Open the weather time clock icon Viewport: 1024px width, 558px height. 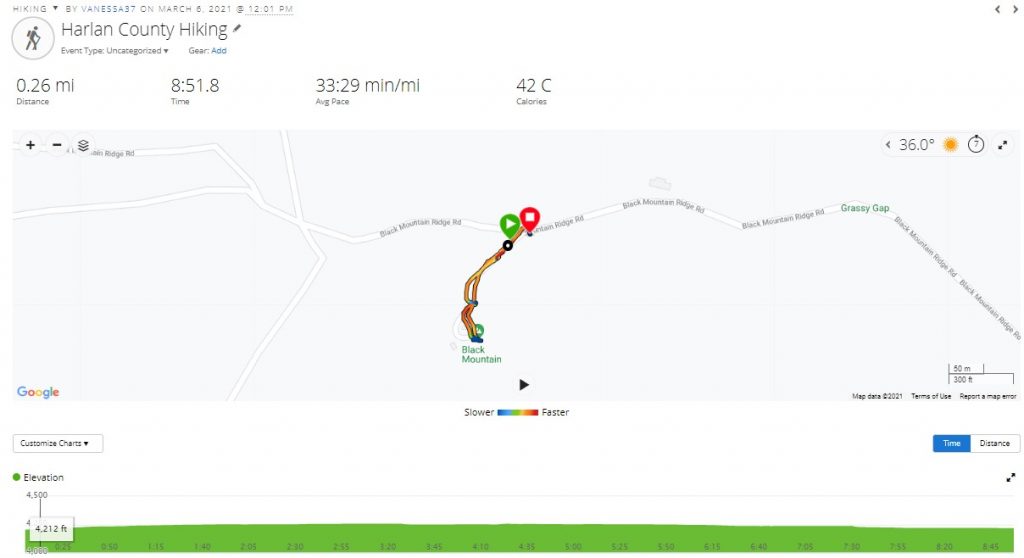click(x=976, y=144)
